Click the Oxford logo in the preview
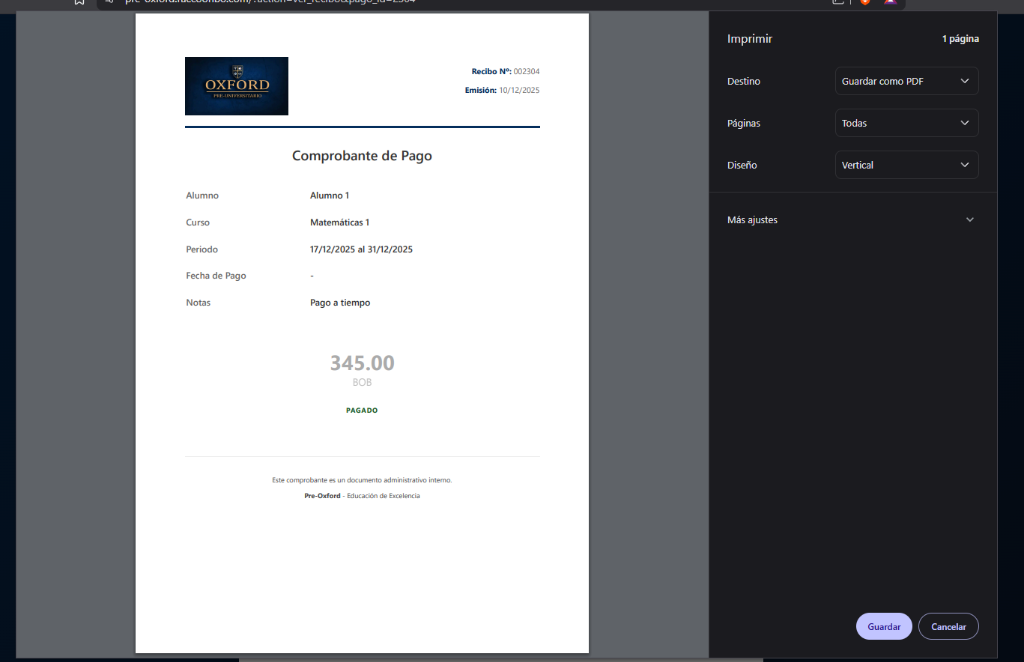 [x=236, y=86]
